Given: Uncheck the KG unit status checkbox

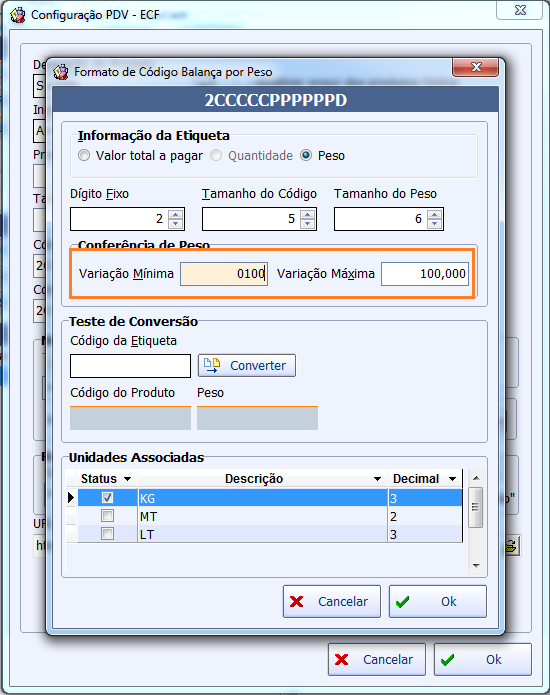Looking at the screenshot, I should pos(107,498).
